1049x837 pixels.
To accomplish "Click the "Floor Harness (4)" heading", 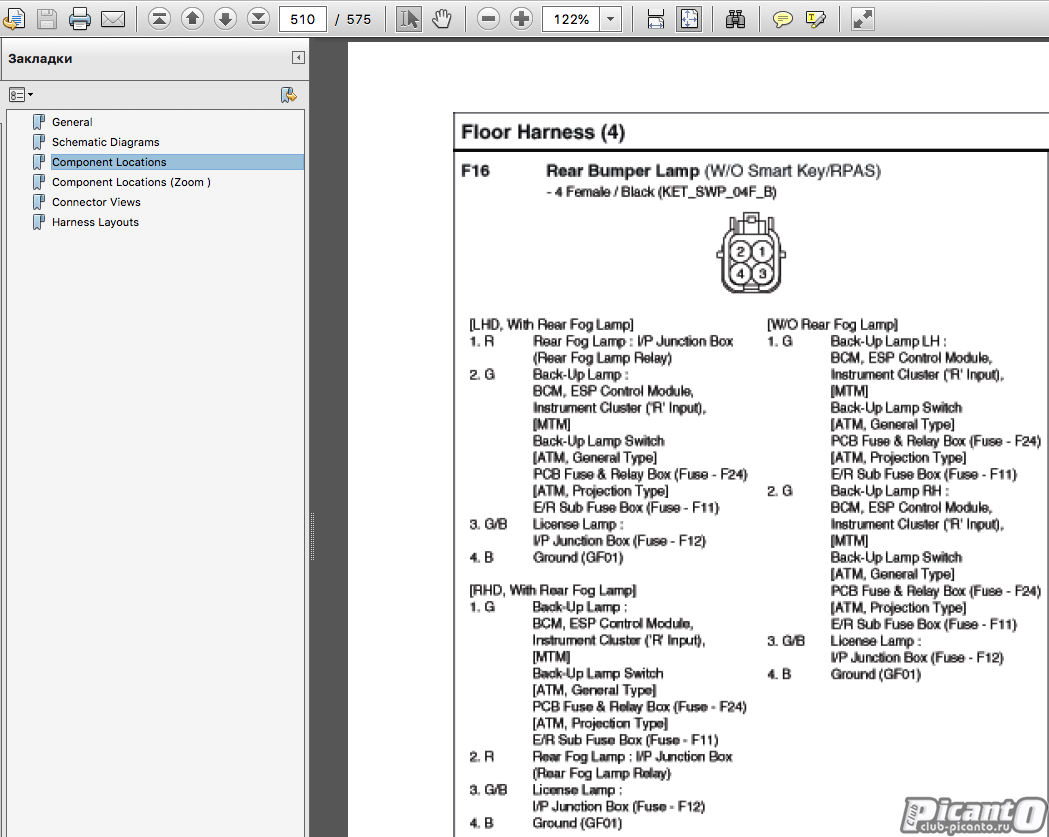I will tap(543, 132).
